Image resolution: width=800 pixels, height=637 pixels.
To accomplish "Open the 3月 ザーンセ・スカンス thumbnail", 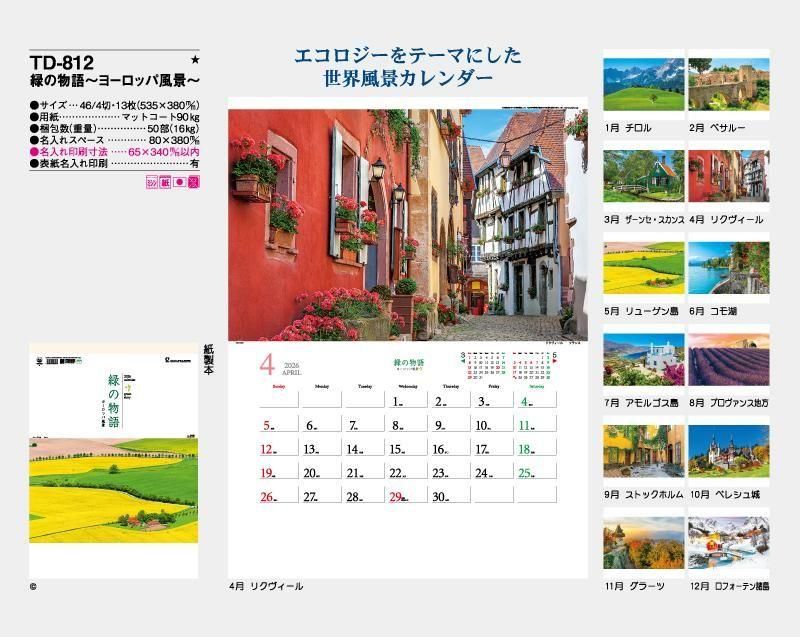I will (643, 176).
